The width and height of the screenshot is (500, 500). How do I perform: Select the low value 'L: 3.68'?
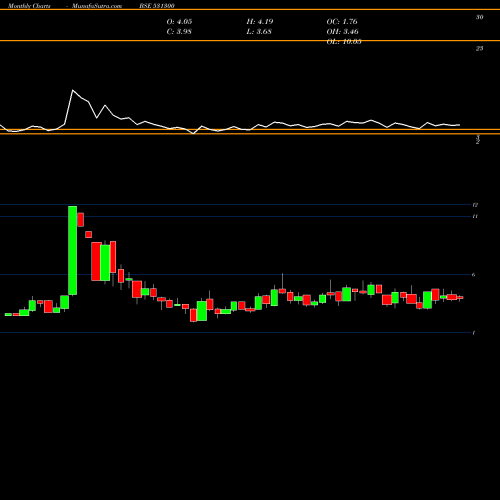(259, 32)
